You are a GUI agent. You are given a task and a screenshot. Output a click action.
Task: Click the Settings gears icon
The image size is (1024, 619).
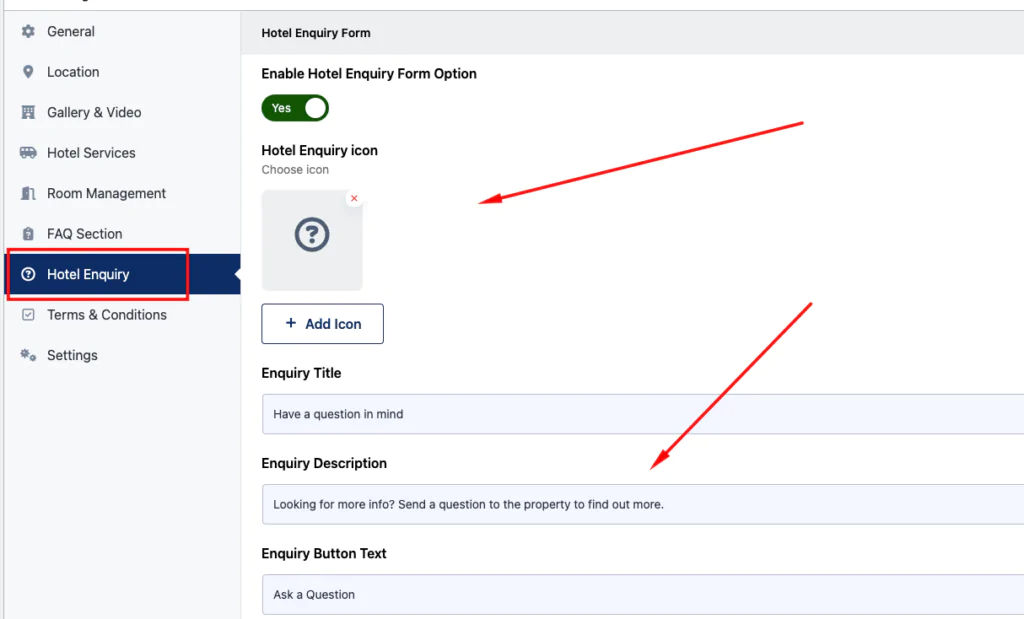(x=28, y=355)
